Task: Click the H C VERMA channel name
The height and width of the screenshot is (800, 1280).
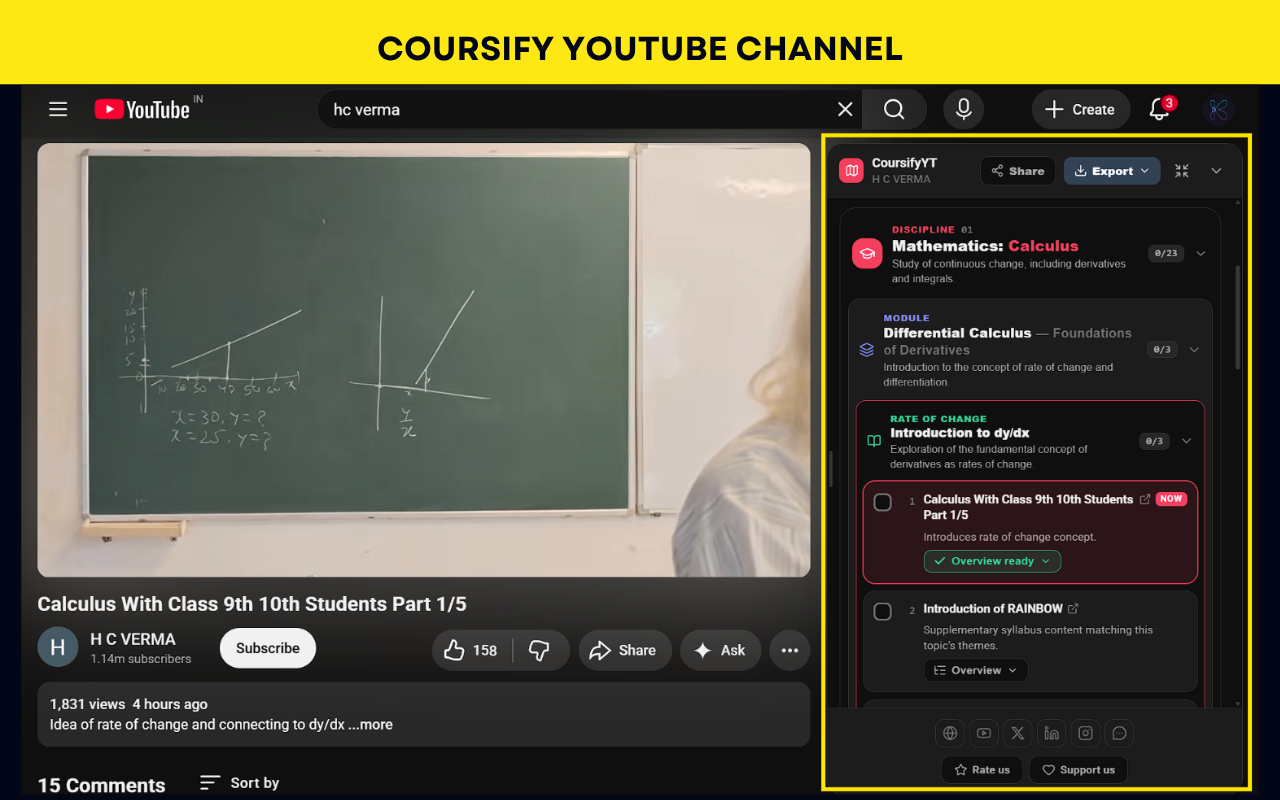Action: [133, 639]
